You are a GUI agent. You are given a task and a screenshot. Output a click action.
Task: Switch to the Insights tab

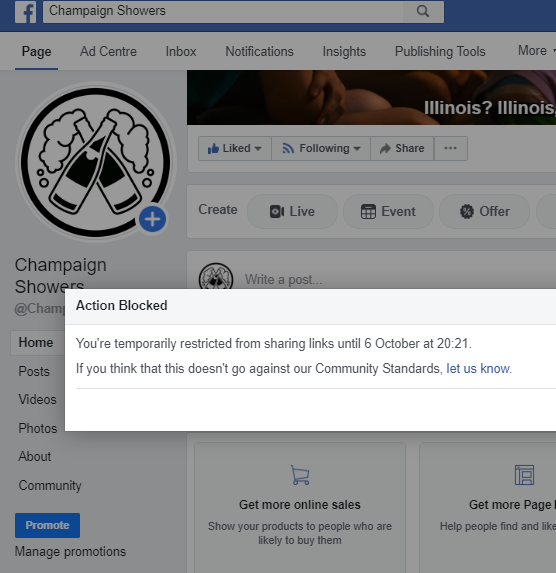click(x=344, y=52)
